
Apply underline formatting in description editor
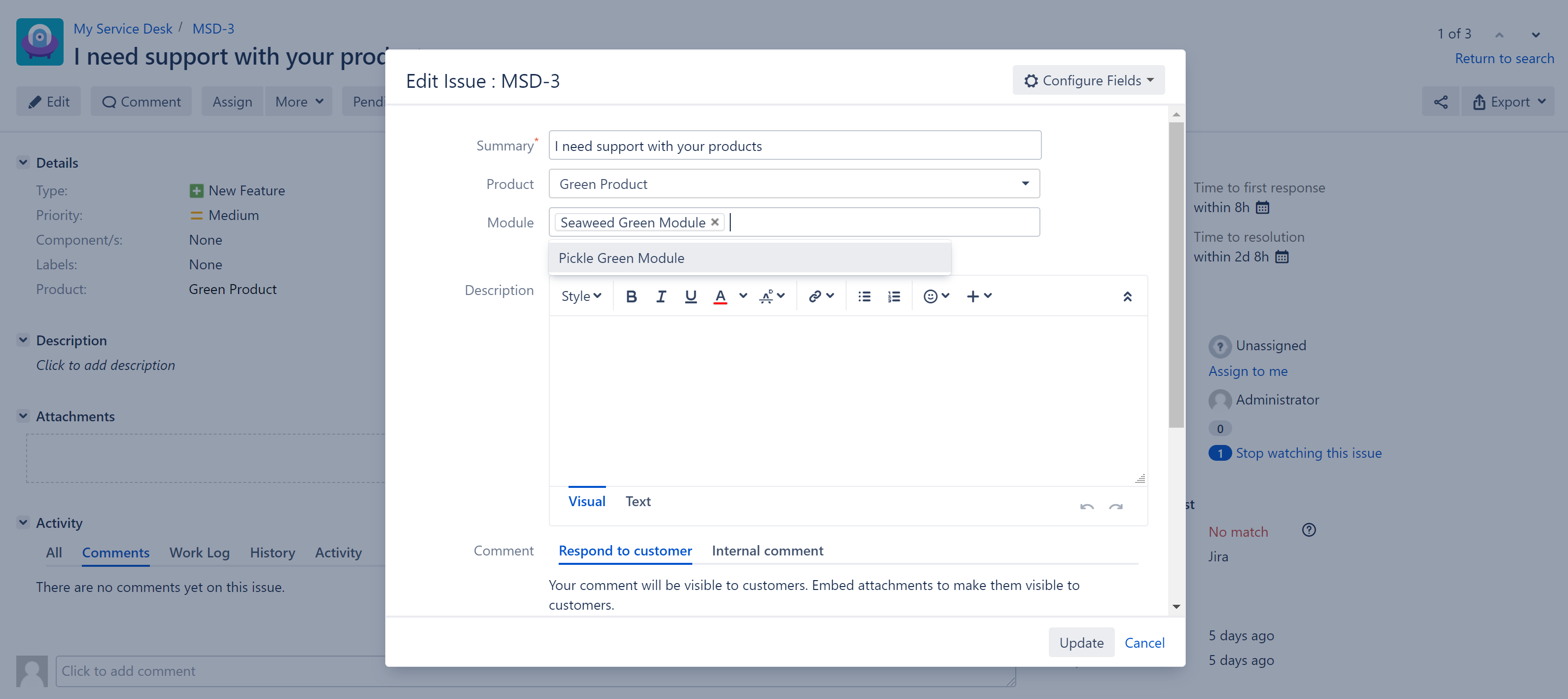pyautogui.click(x=690, y=296)
